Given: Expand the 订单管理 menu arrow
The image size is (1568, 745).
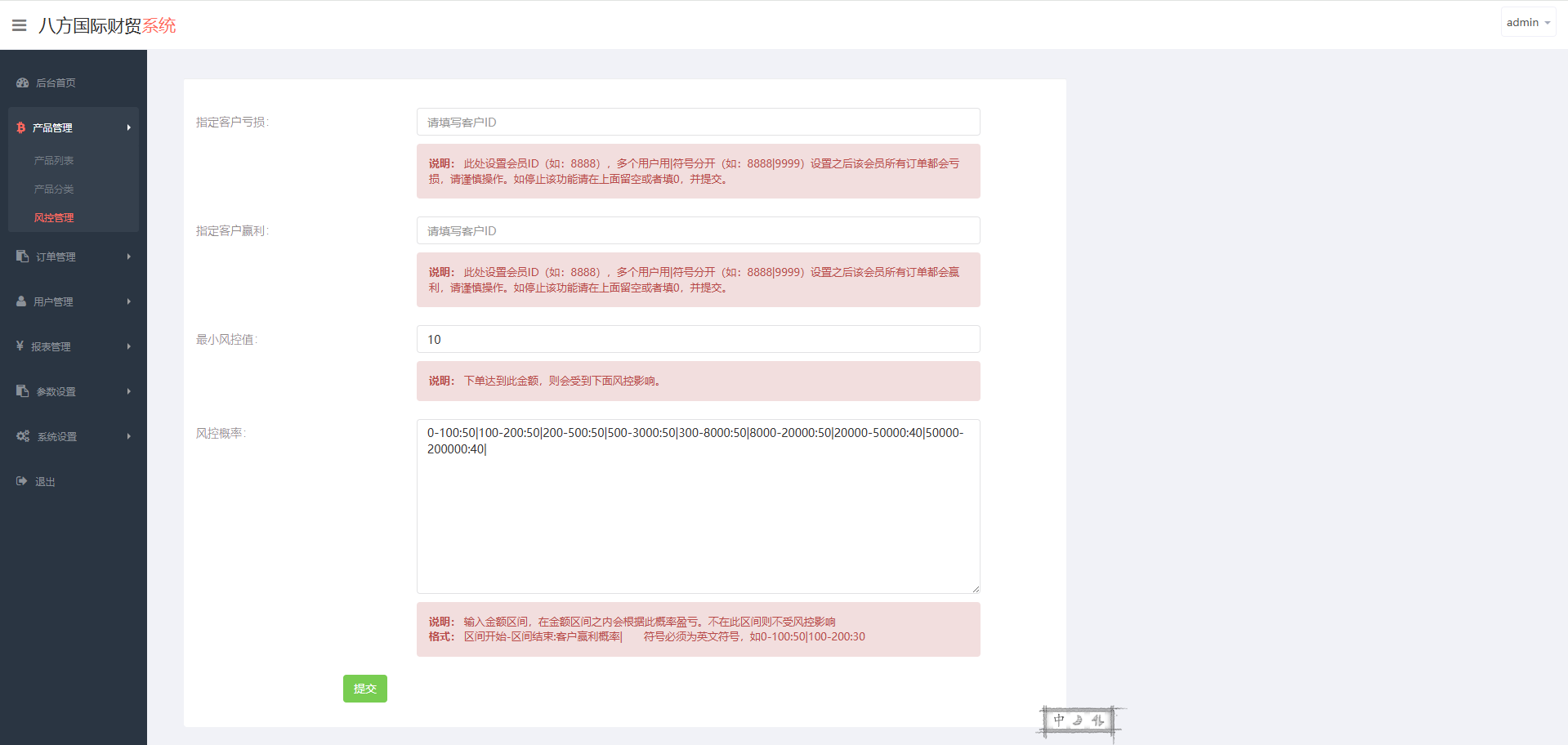Looking at the screenshot, I should [x=129, y=257].
